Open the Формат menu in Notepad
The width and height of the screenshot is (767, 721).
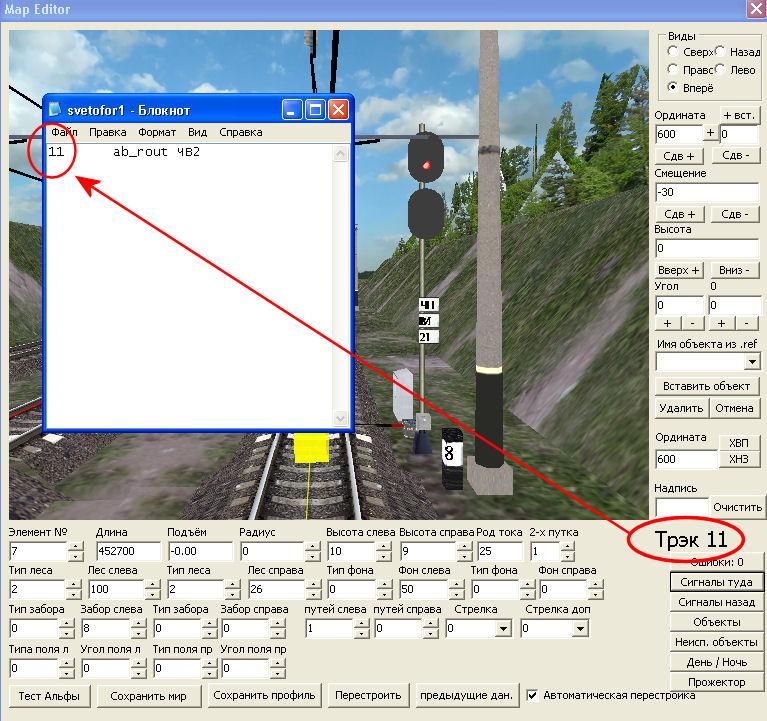point(157,132)
